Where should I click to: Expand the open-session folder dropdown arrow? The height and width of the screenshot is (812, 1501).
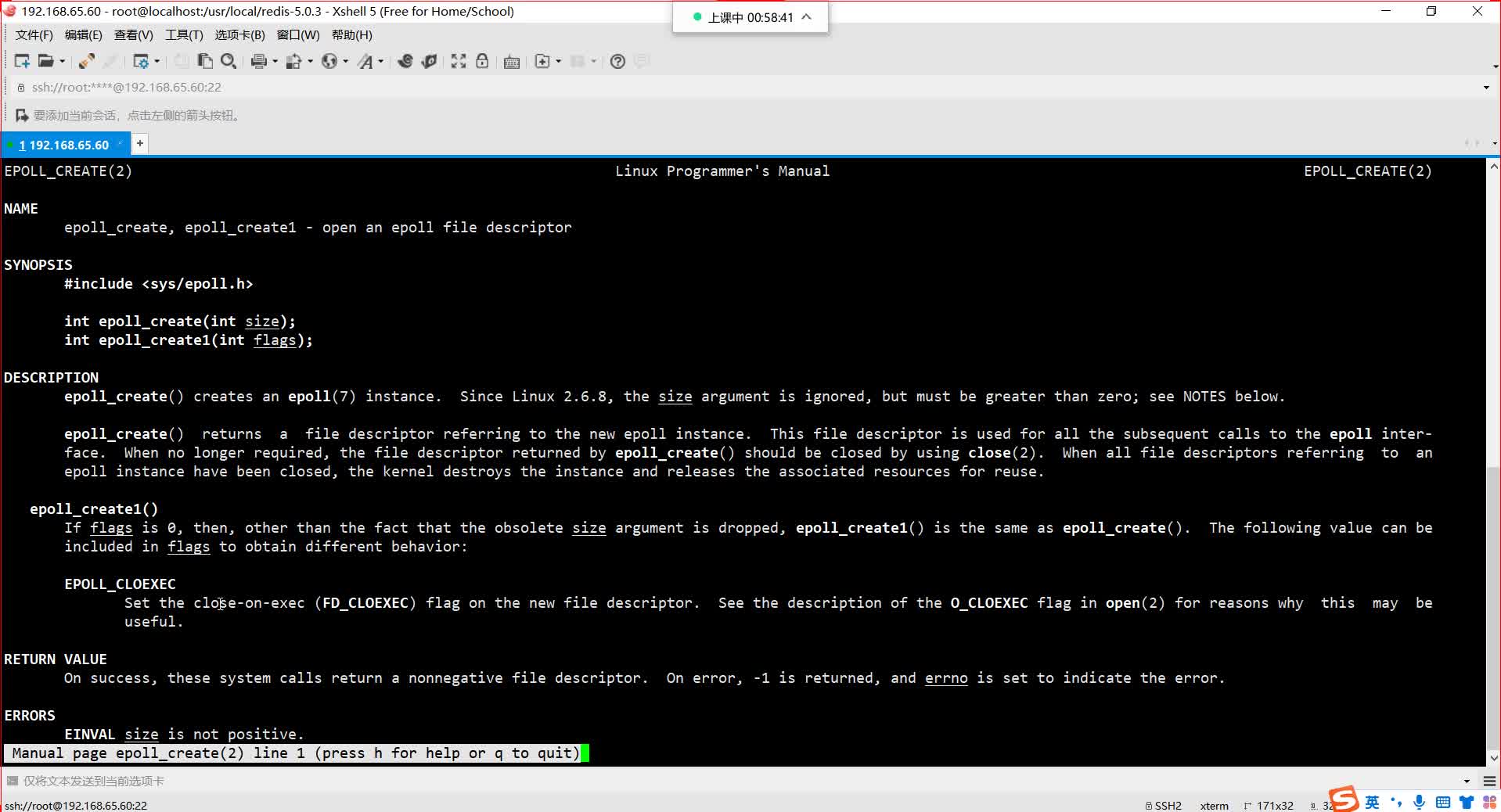(x=63, y=61)
